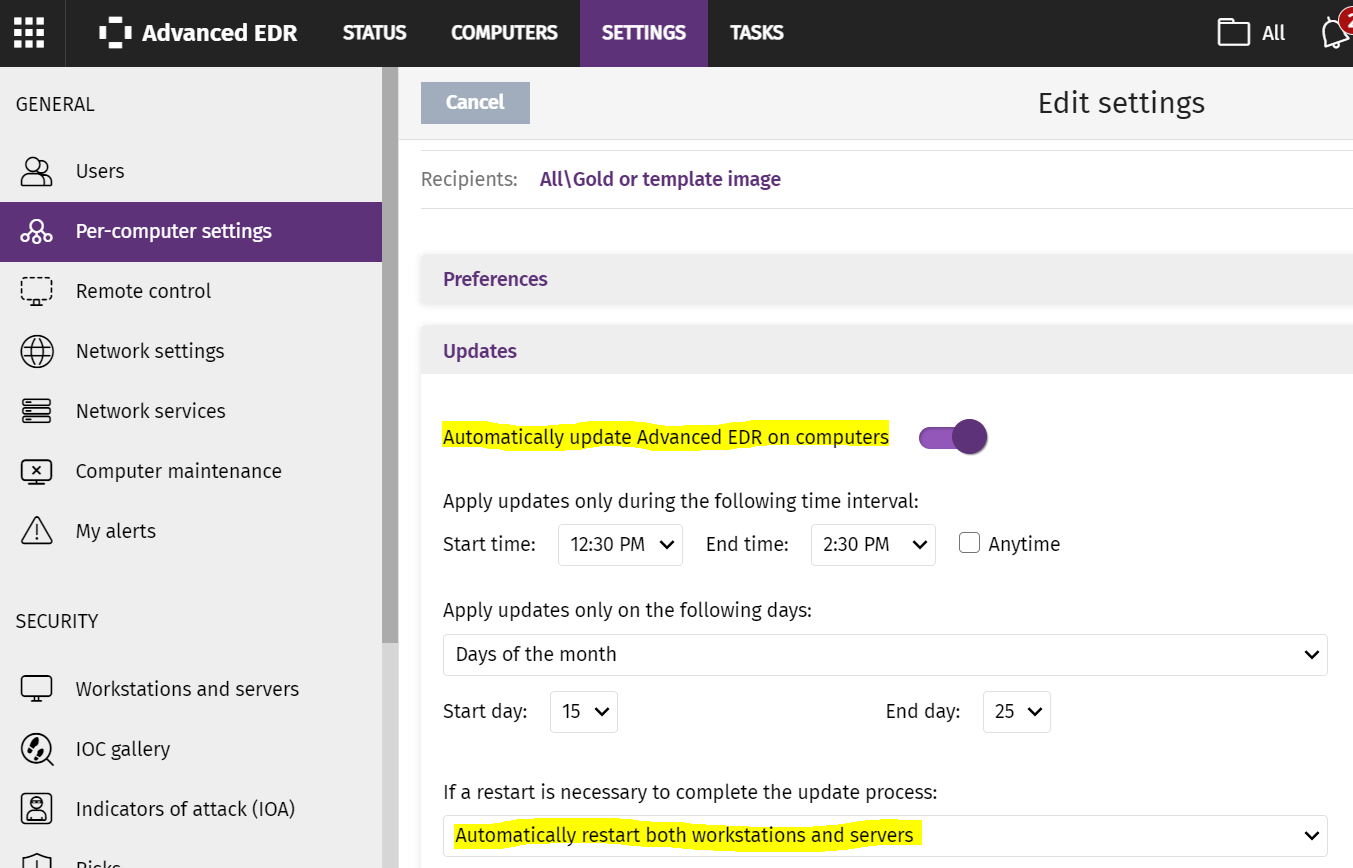The height and width of the screenshot is (868, 1353).
Task: Open Workstations and servers settings
Action: point(191,689)
